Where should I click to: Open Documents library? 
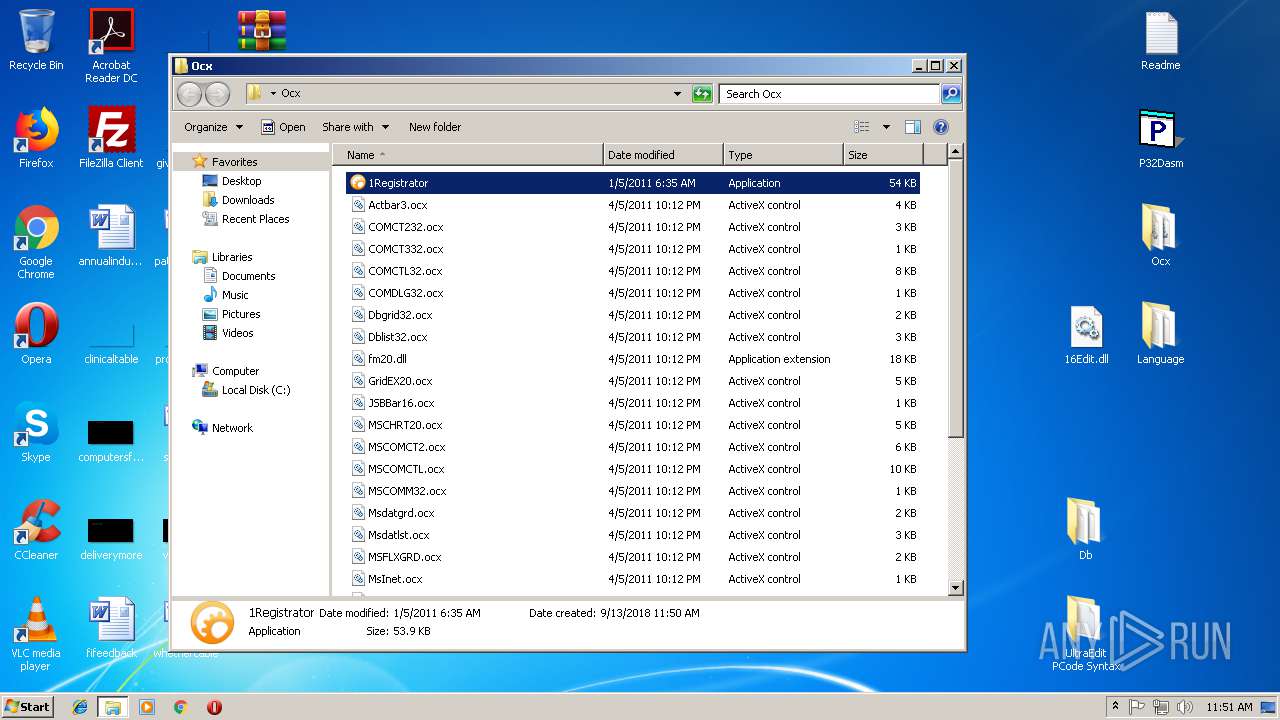(x=248, y=276)
